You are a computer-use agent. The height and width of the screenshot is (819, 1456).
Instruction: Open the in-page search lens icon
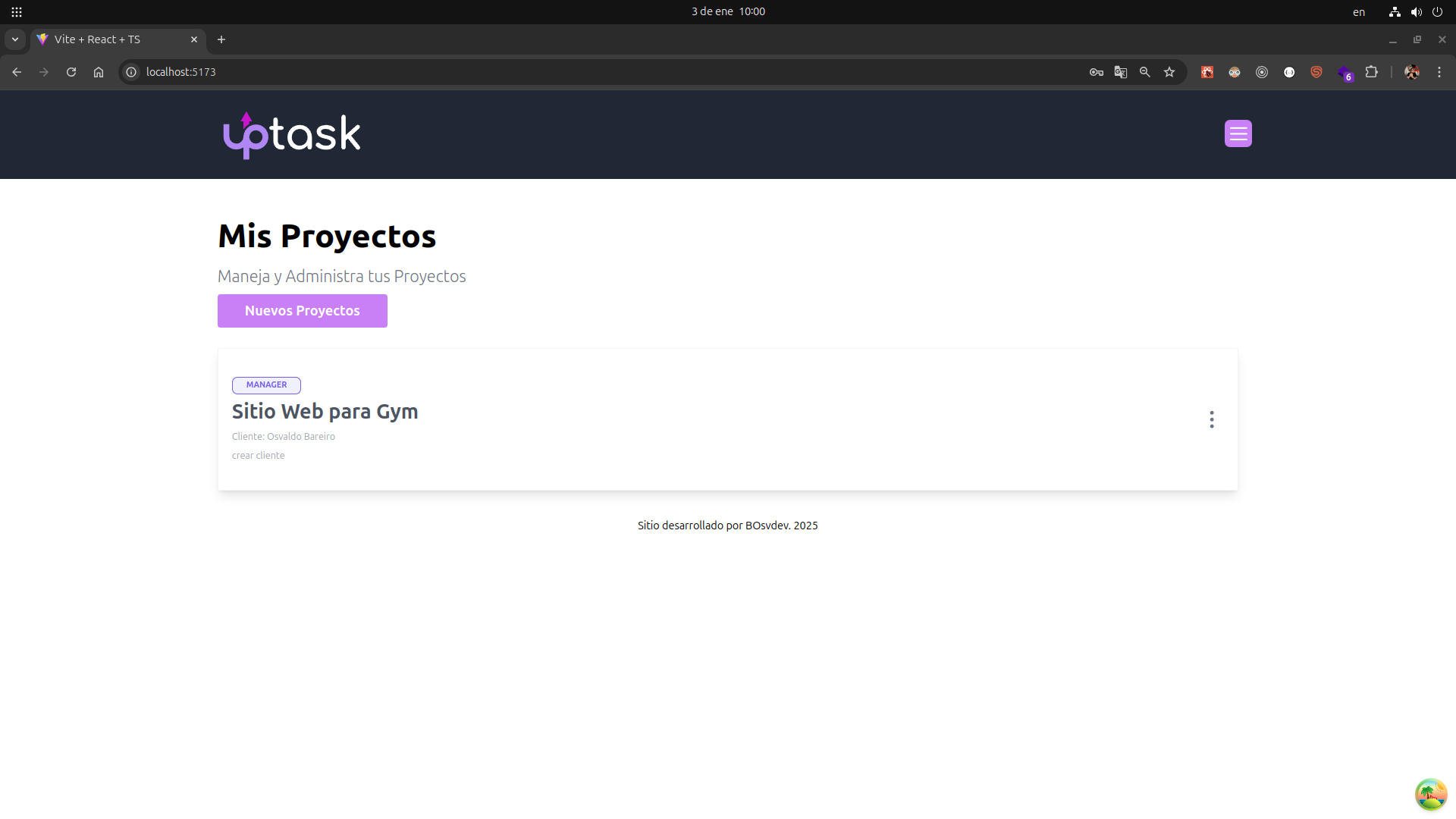click(x=1145, y=72)
